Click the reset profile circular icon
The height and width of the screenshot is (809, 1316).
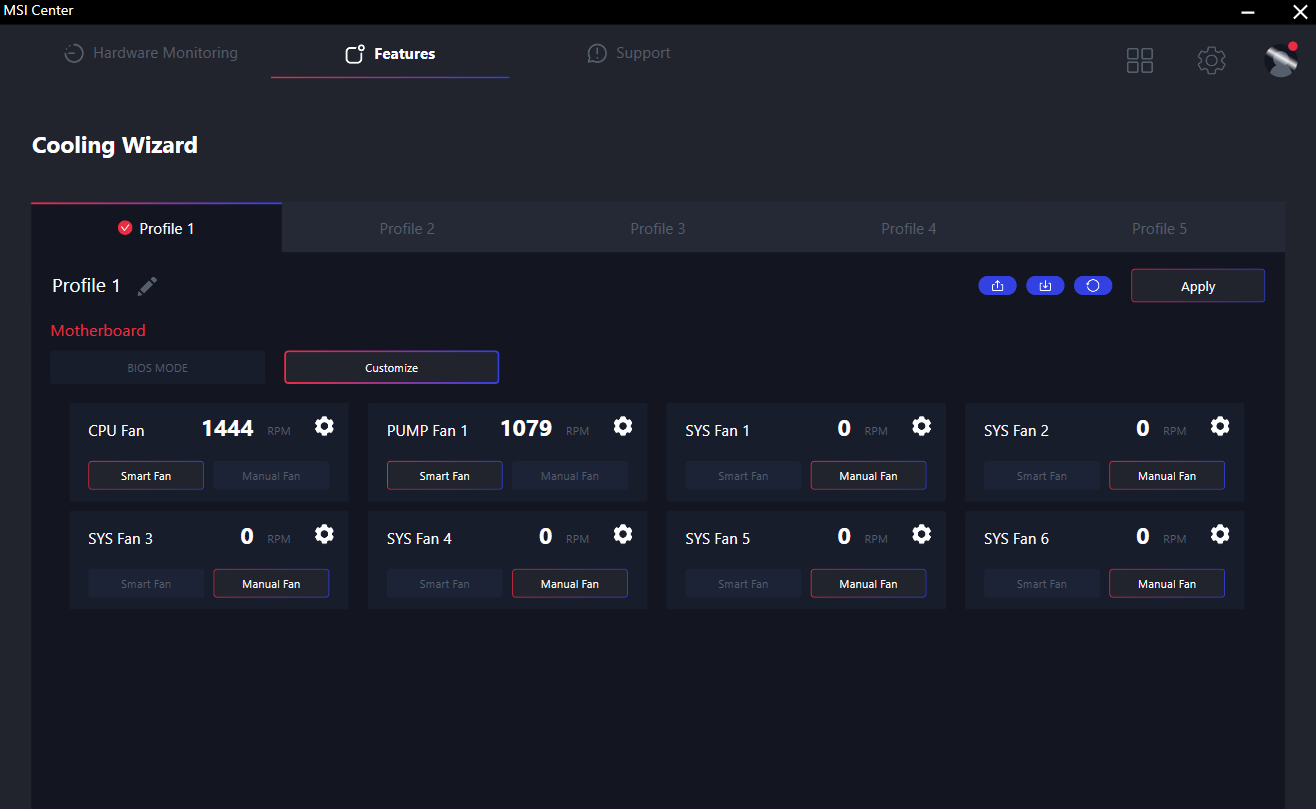tap(1093, 286)
